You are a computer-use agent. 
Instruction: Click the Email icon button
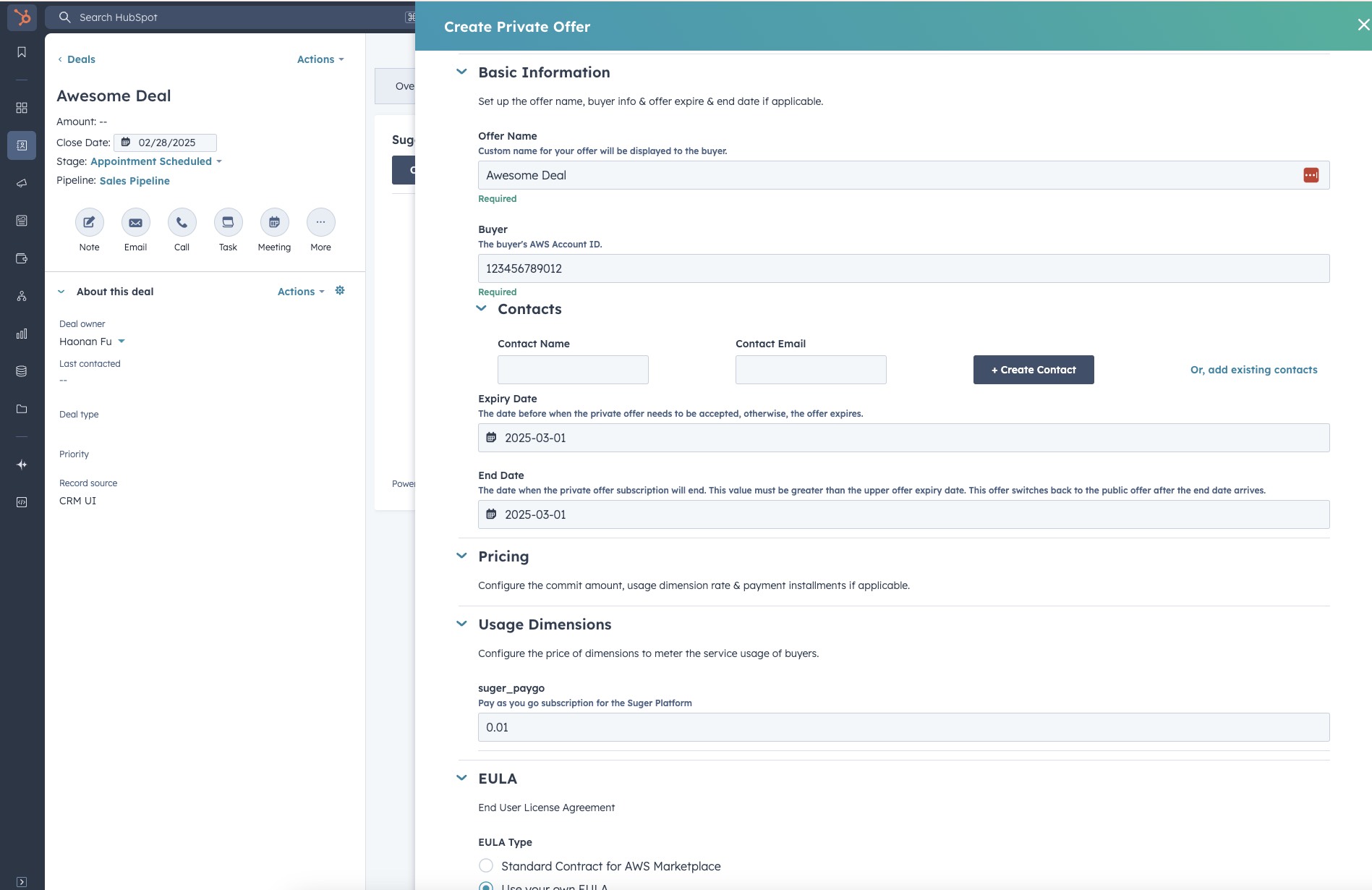(135, 223)
